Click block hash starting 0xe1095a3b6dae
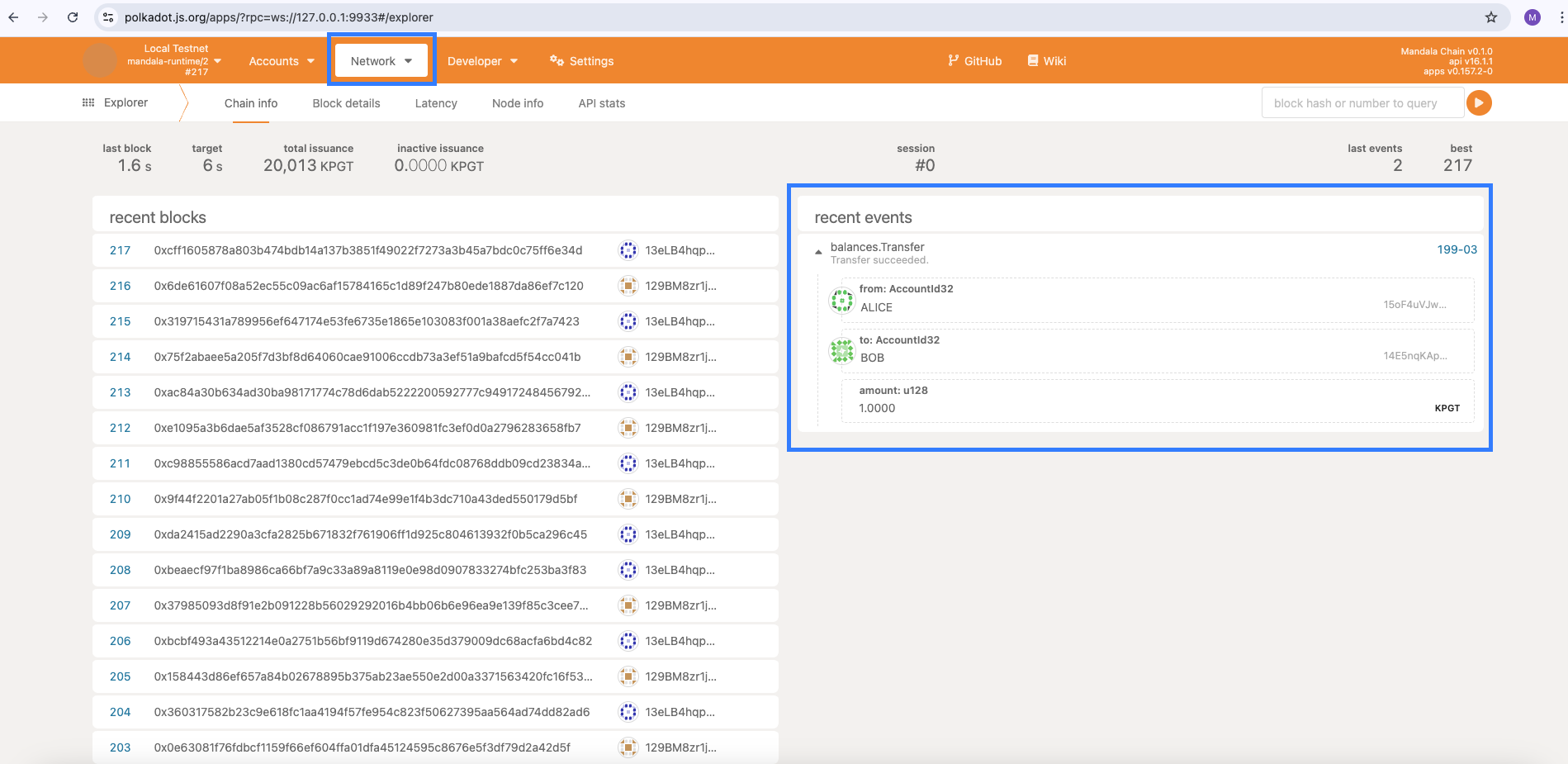 (367, 428)
